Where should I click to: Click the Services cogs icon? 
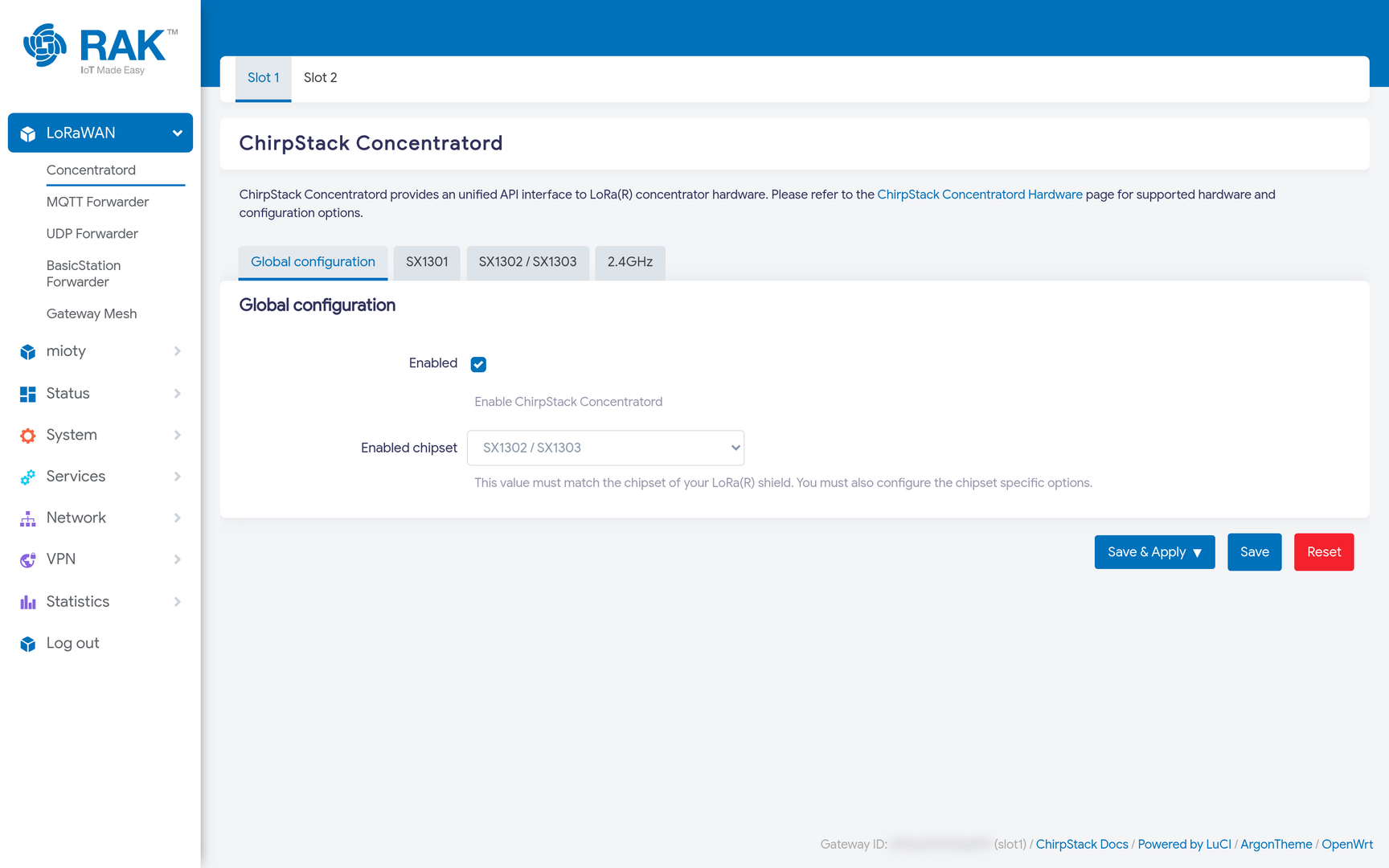coord(28,477)
